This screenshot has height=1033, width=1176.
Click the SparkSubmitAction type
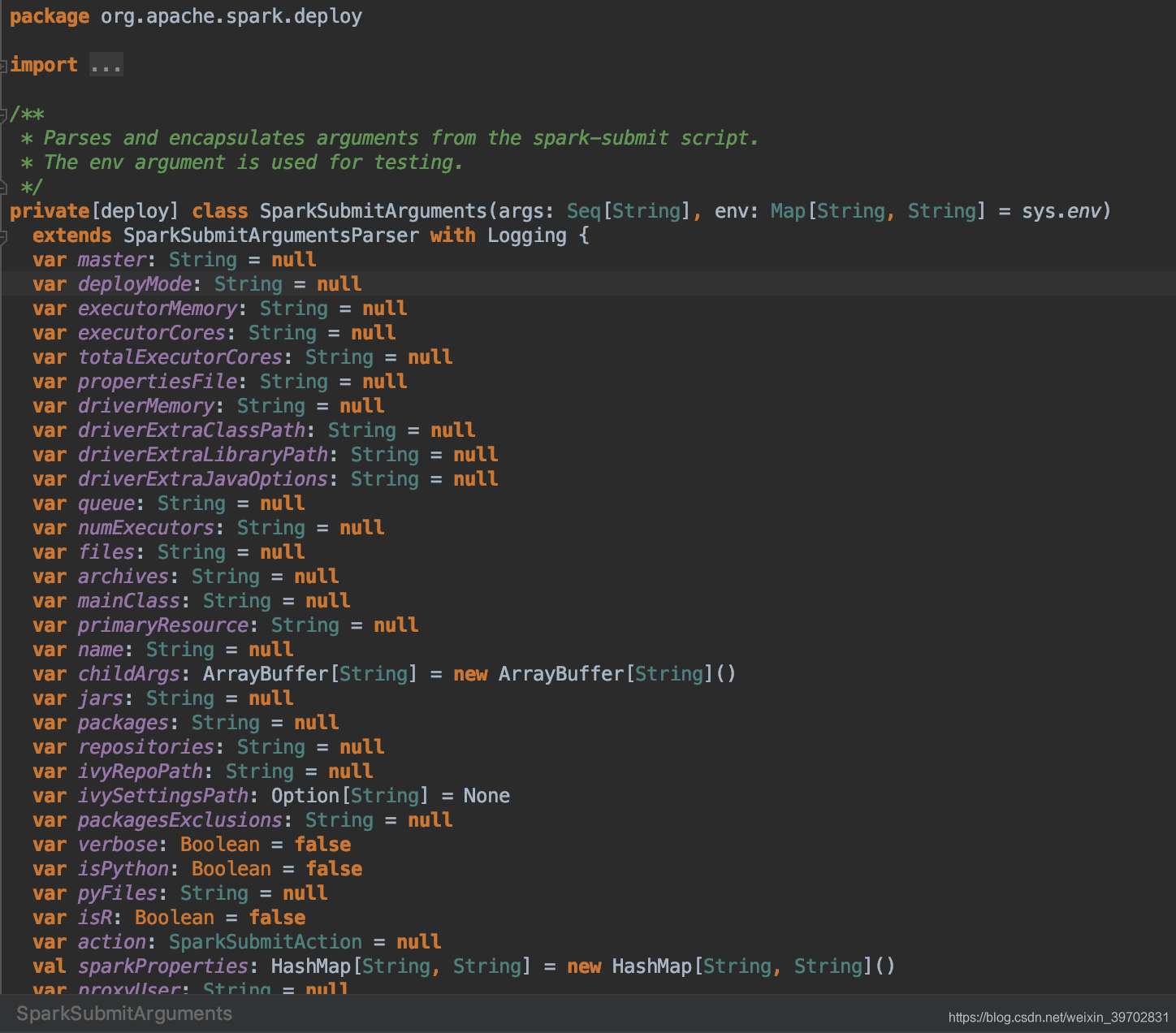coord(266,942)
